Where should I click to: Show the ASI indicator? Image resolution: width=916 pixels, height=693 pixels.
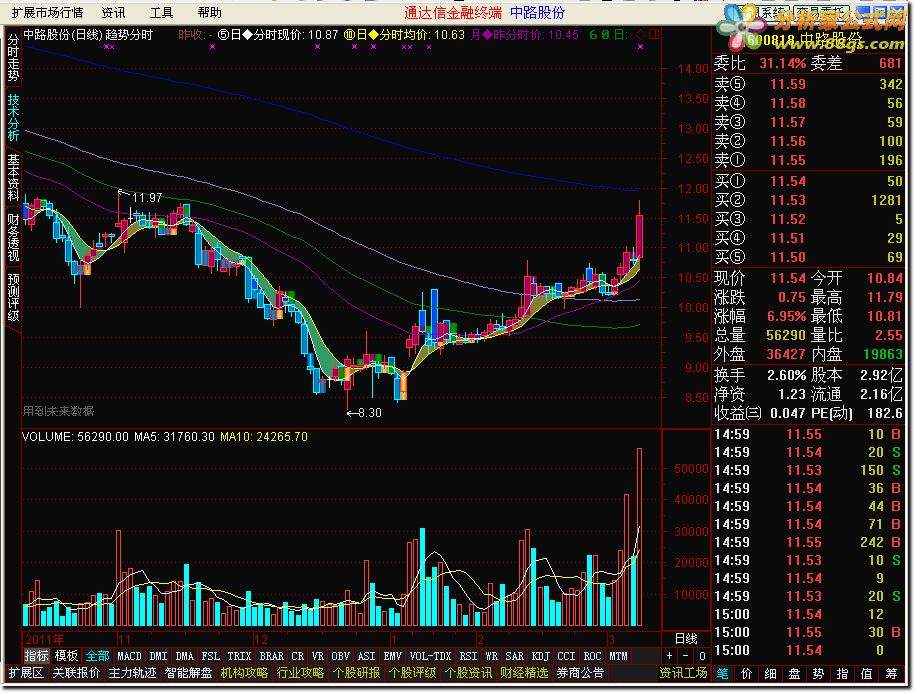[x=366, y=656]
